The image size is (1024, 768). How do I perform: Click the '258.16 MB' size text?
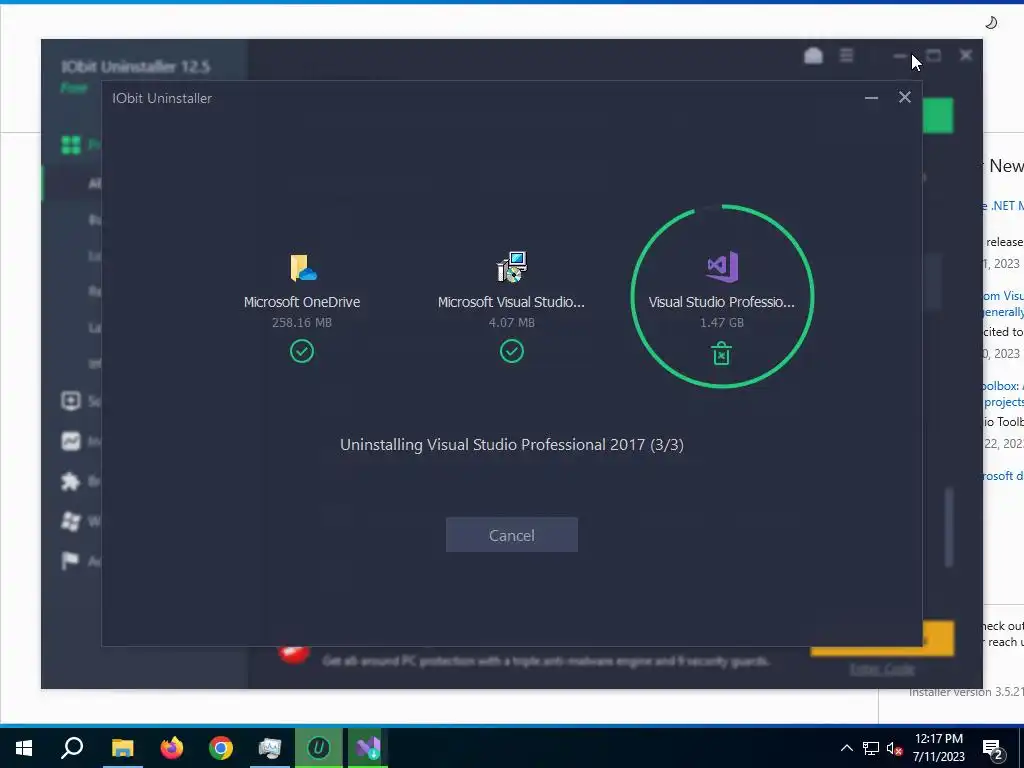tap(302, 323)
